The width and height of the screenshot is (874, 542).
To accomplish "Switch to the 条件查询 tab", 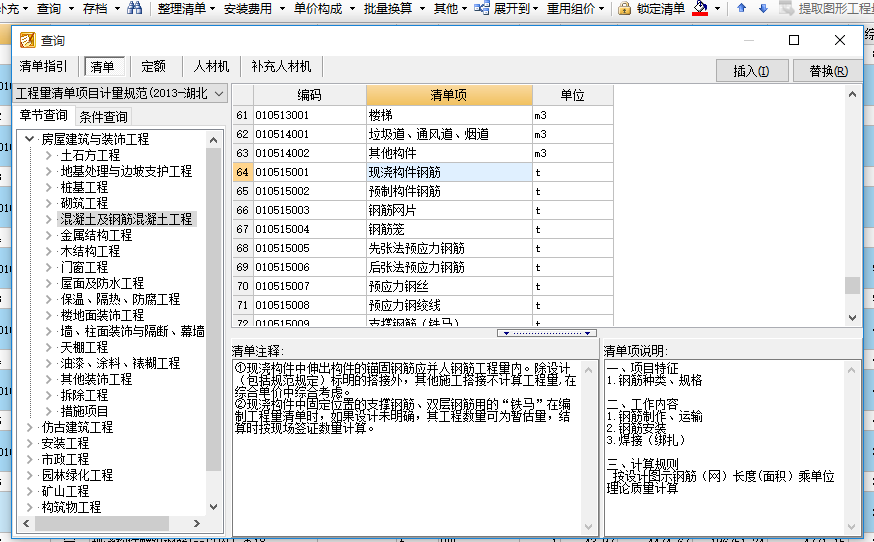I will pyautogui.click(x=104, y=117).
